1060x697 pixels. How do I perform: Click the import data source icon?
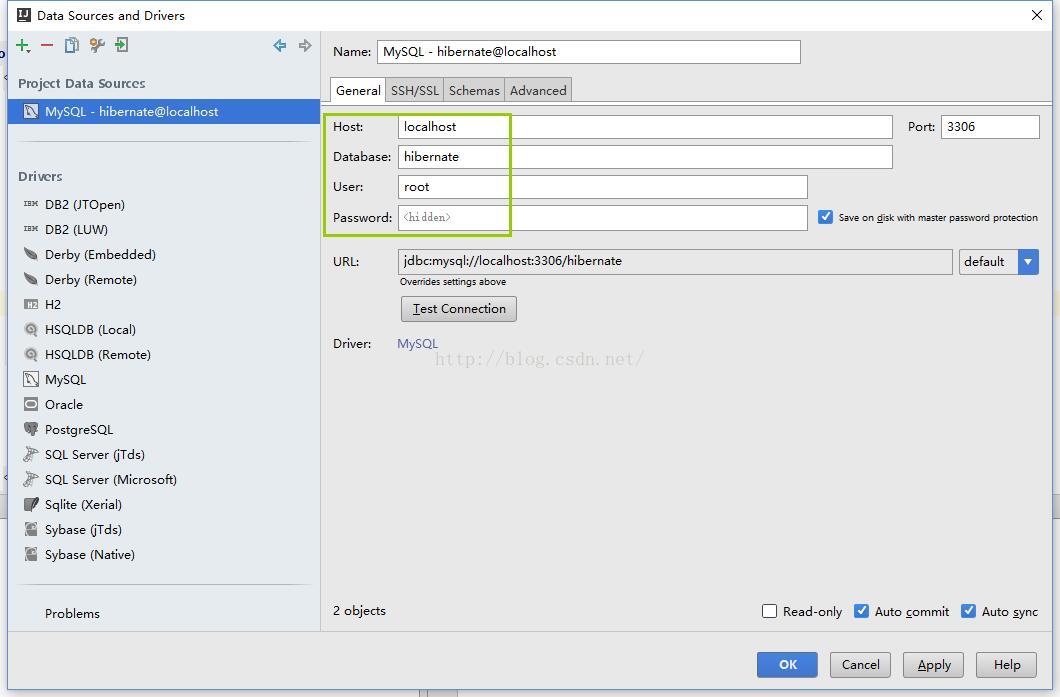coord(122,45)
